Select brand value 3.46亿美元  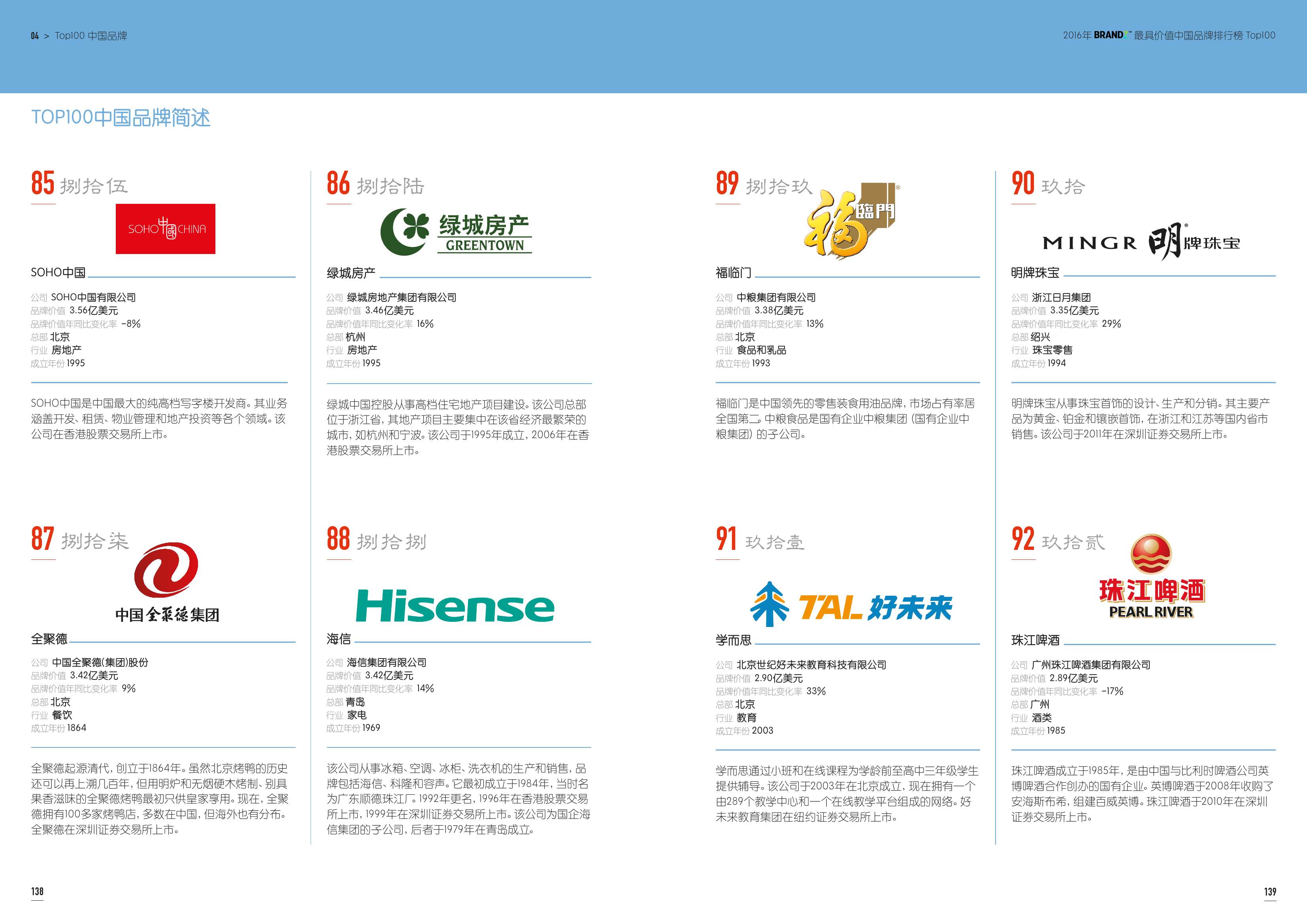pos(389,311)
